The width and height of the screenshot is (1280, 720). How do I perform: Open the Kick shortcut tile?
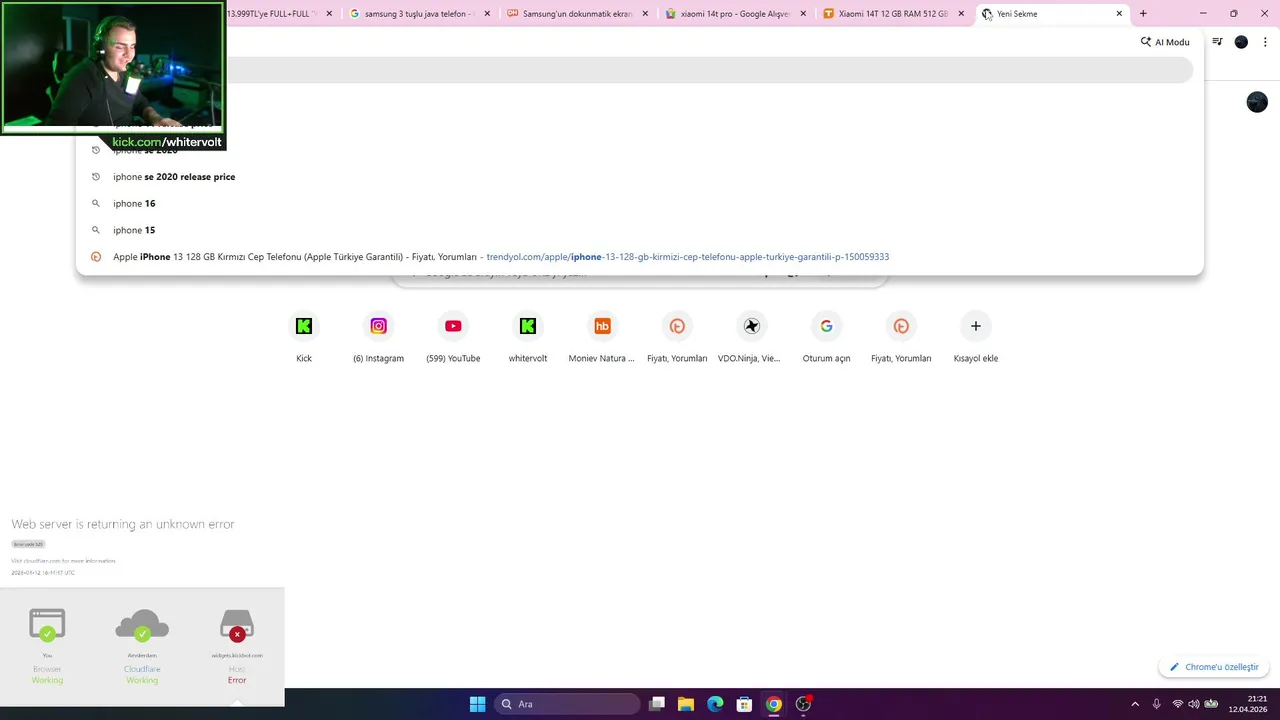pyautogui.click(x=304, y=338)
